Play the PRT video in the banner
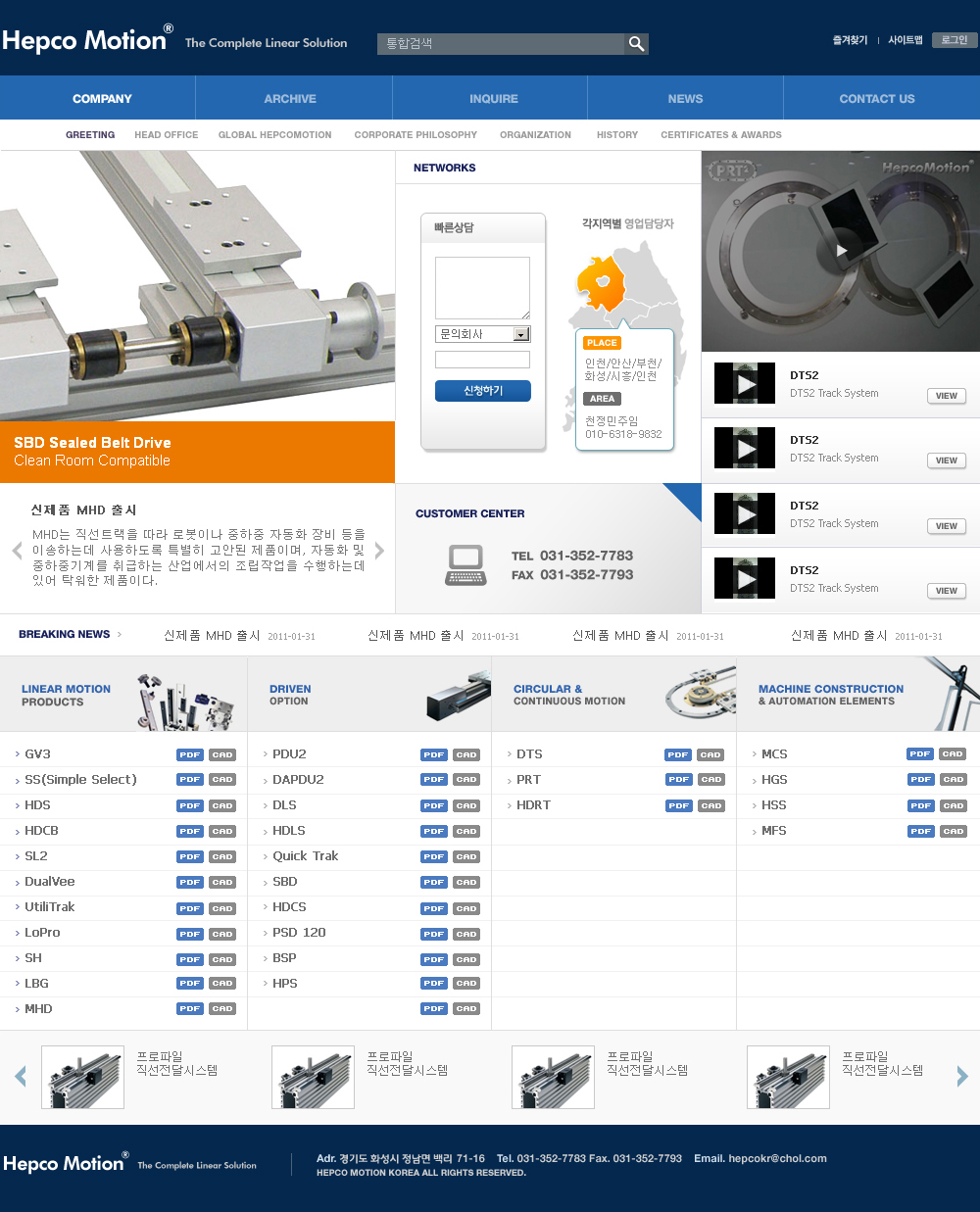The image size is (980, 1212). (x=841, y=251)
